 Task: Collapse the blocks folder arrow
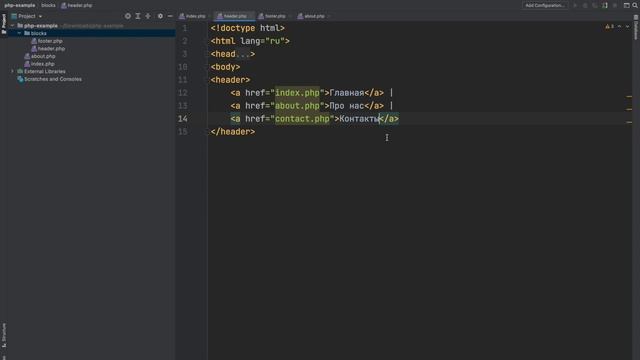[19, 33]
